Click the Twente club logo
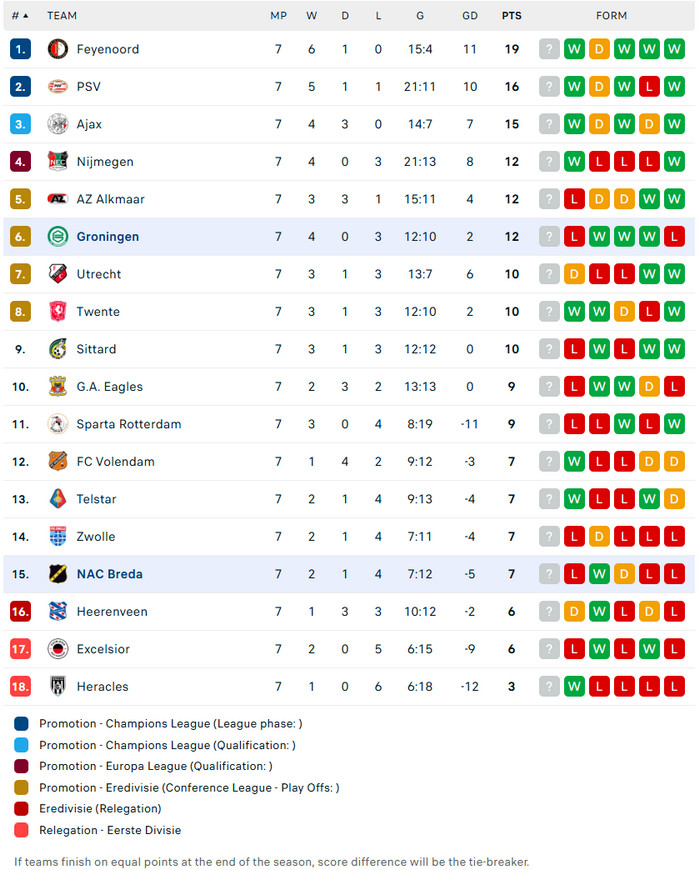 tap(58, 312)
